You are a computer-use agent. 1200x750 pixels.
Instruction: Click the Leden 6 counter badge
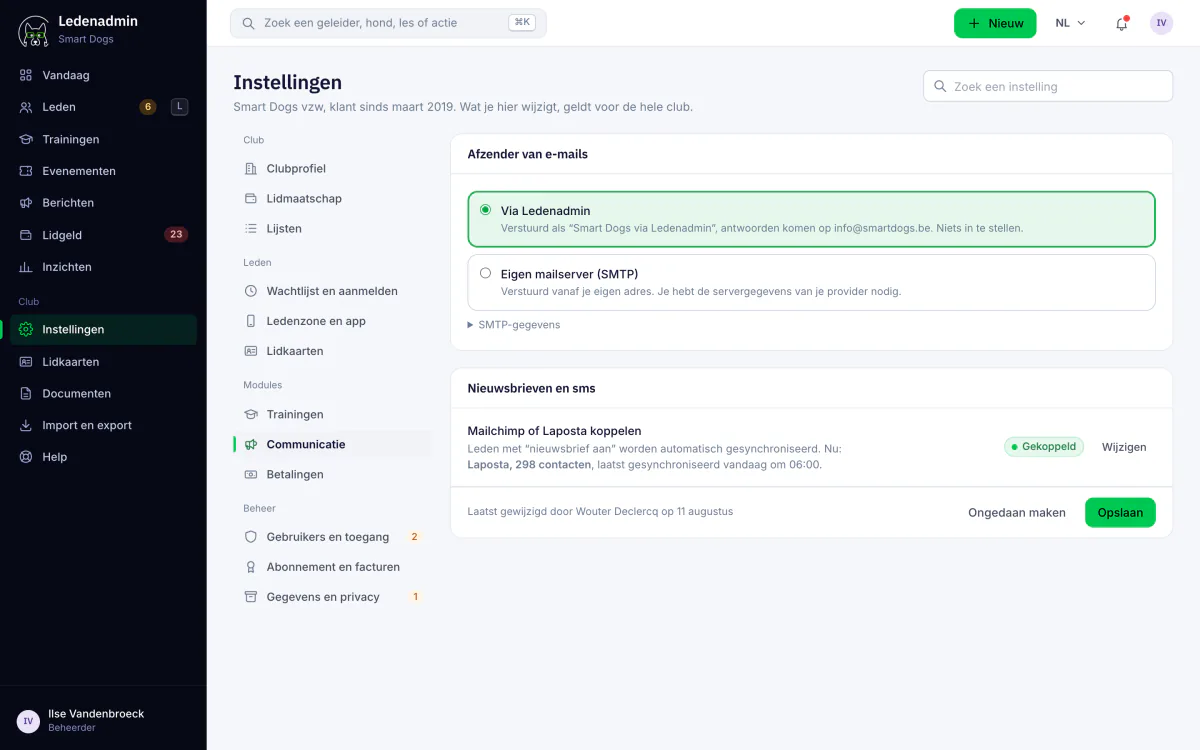pos(148,107)
